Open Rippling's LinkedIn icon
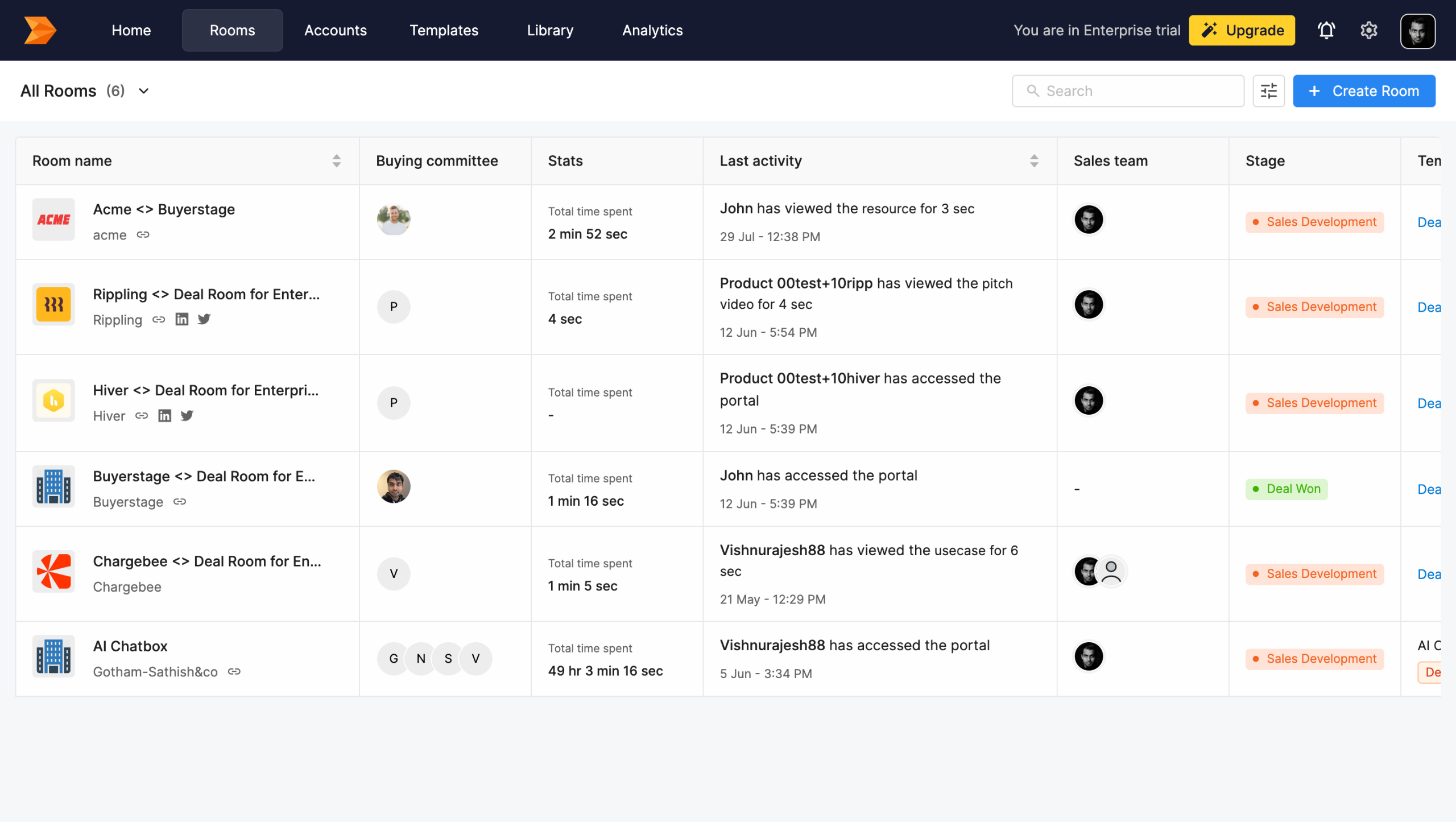Screen dimensions: 1456x822 coord(181,319)
